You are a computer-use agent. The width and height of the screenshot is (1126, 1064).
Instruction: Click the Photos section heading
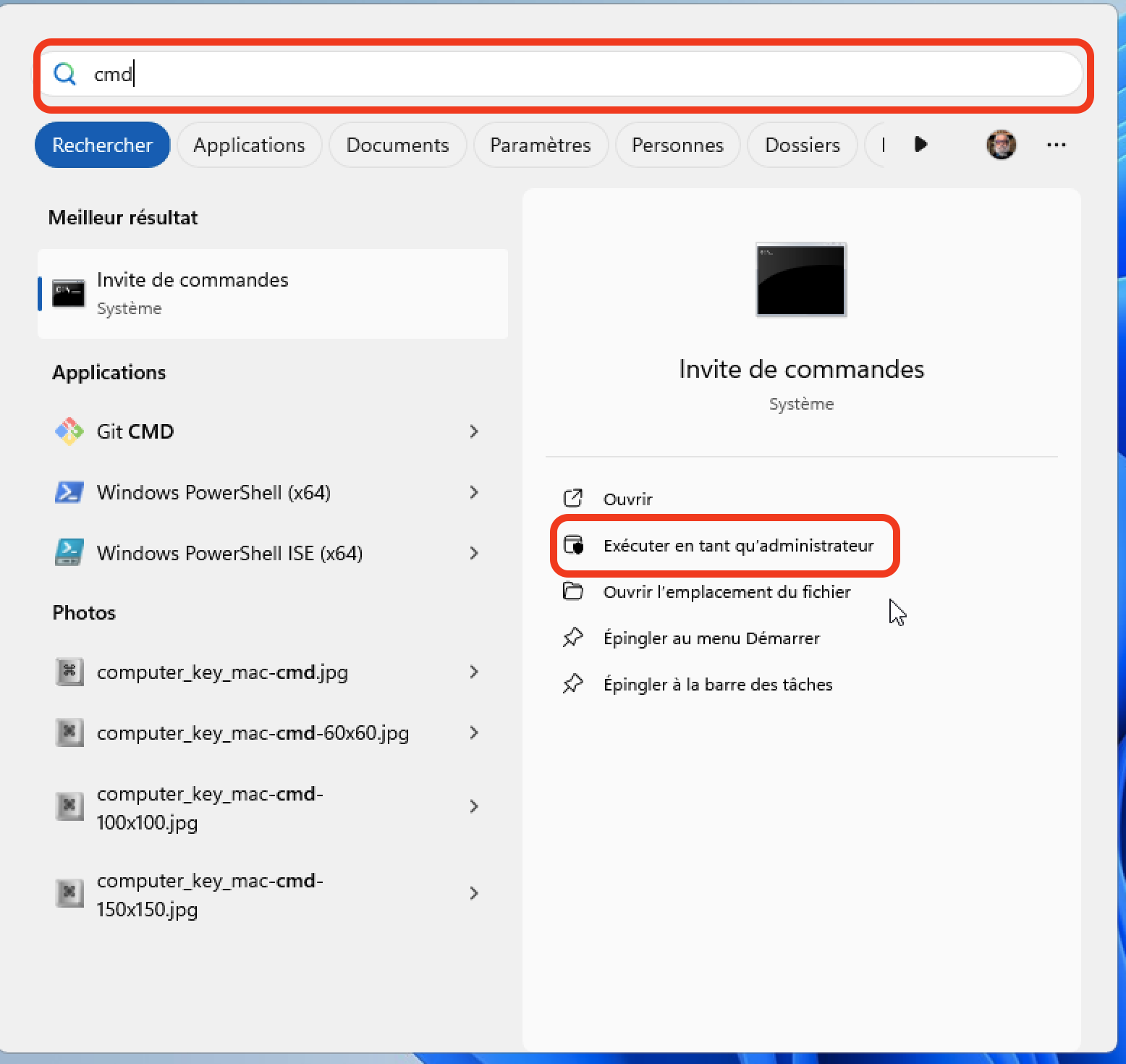84,612
